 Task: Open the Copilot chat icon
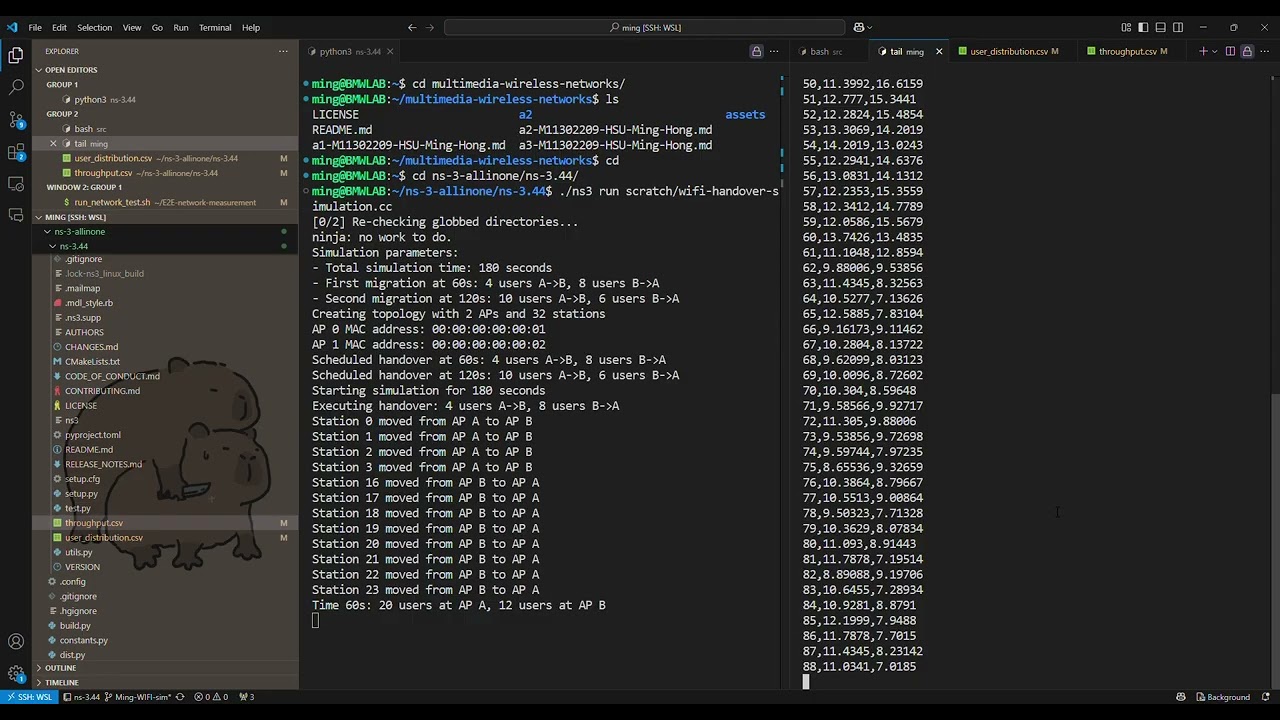click(x=859, y=27)
